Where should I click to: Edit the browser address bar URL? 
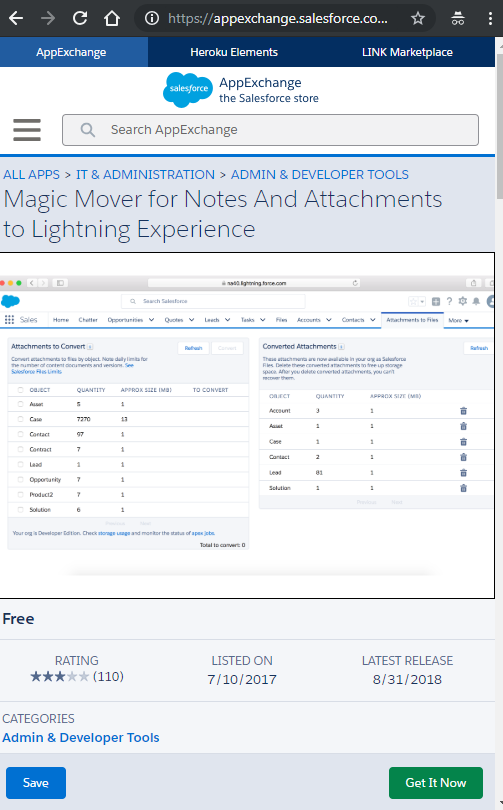(277, 19)
